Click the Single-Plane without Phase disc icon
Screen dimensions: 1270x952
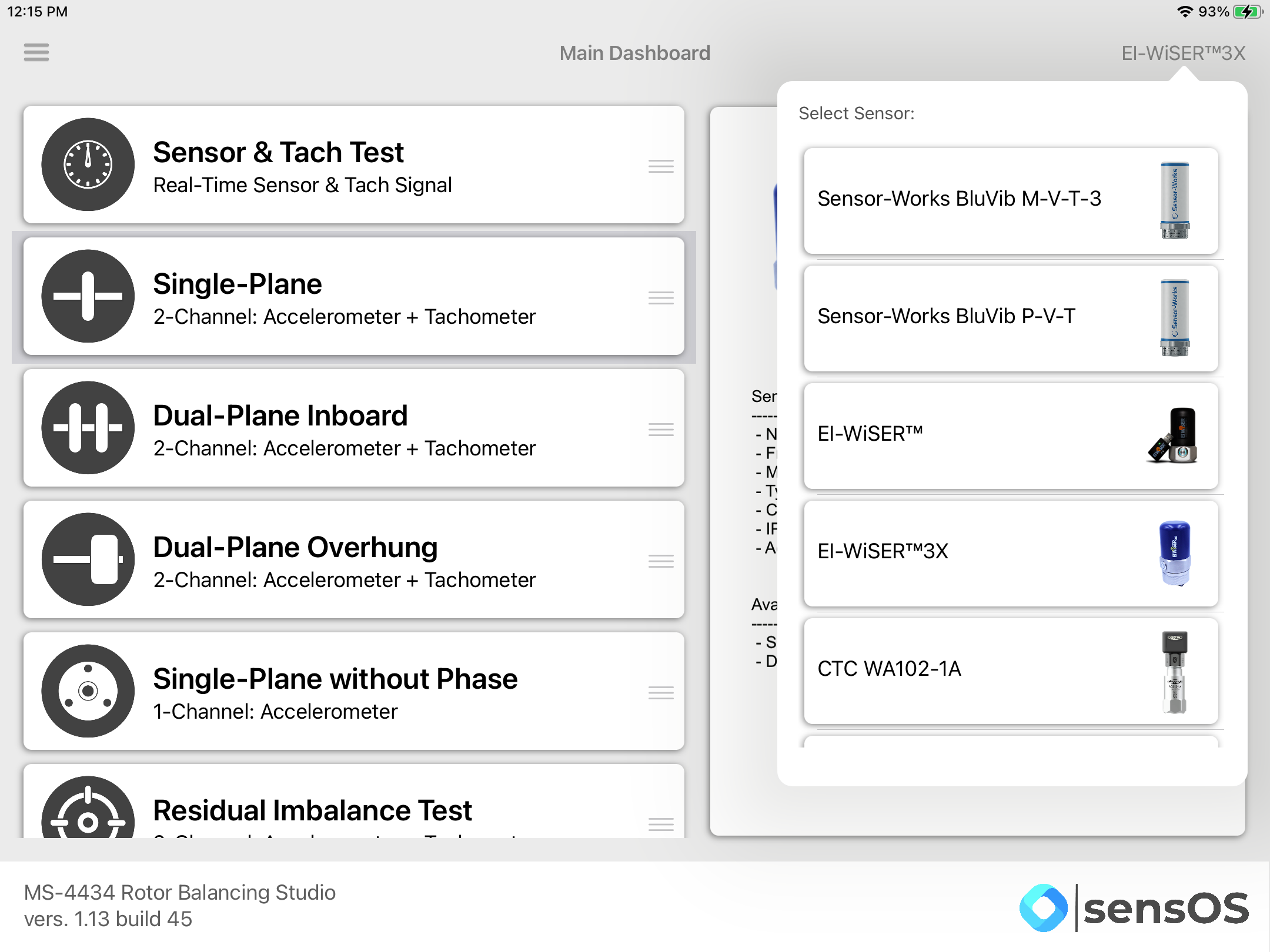[88, 691]
